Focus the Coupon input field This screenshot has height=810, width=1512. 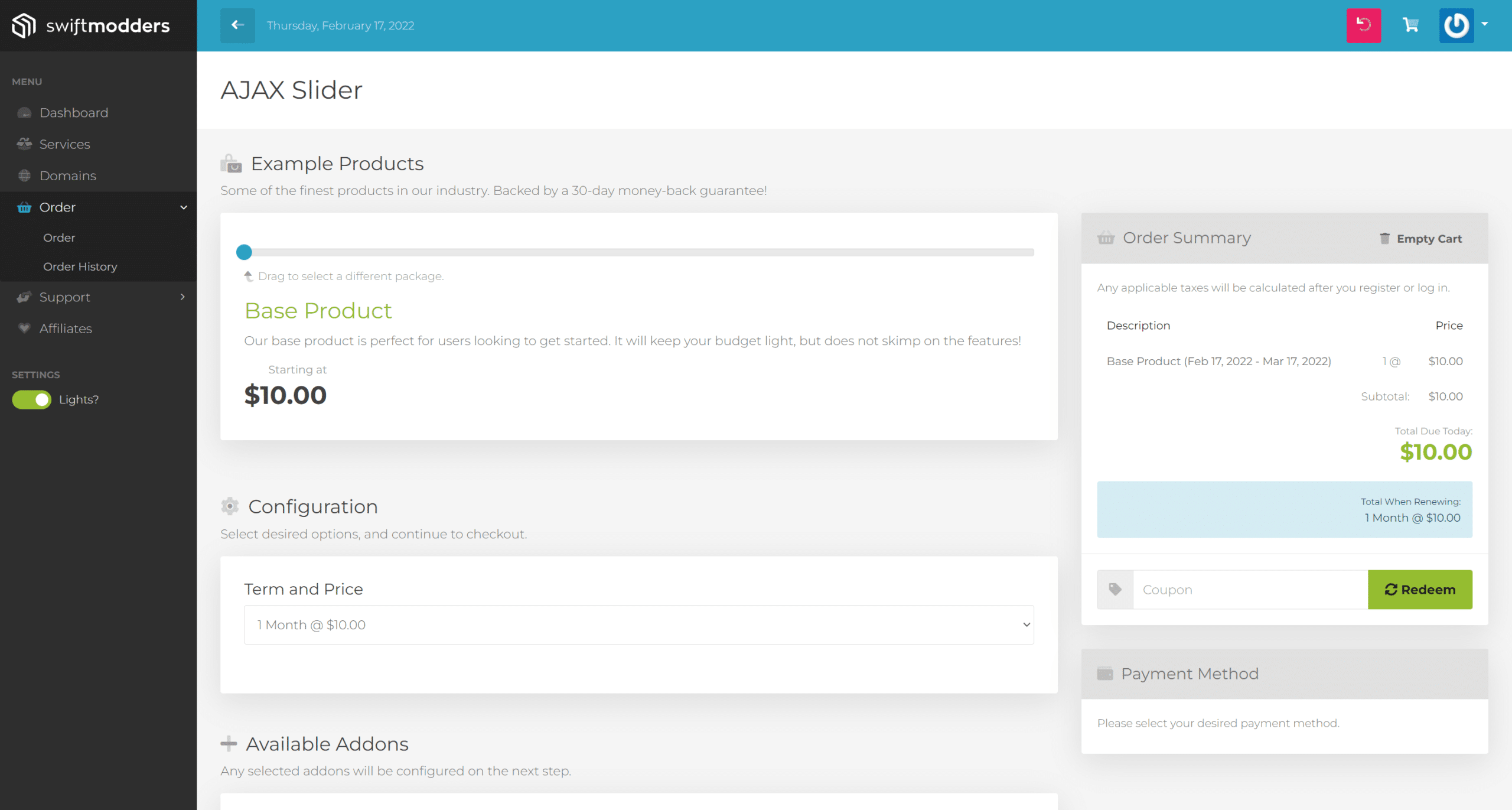point(1250,589)
